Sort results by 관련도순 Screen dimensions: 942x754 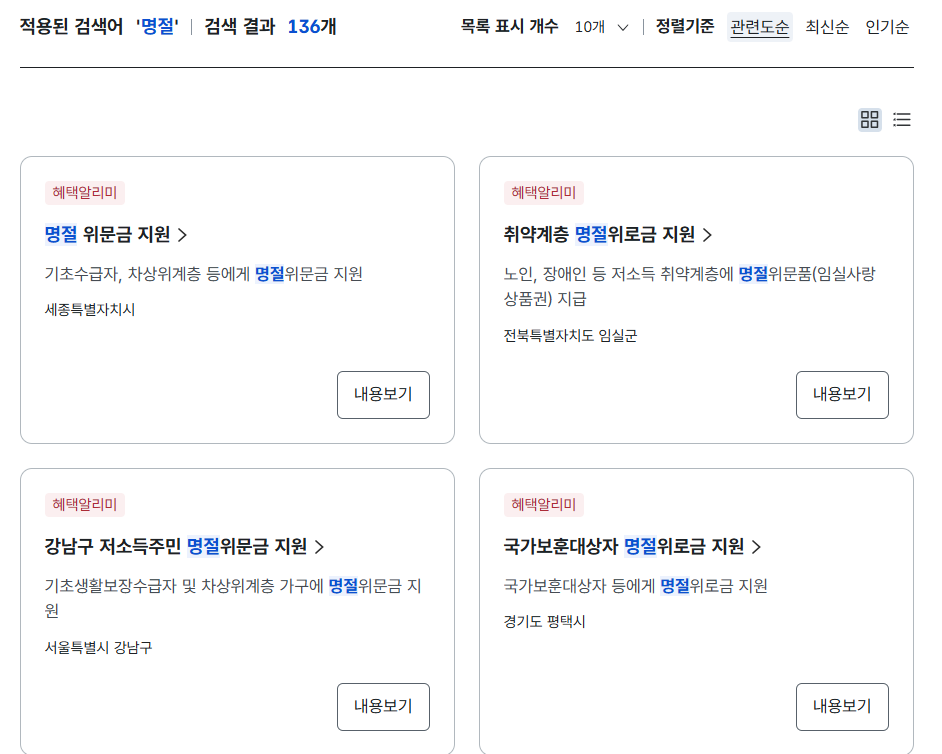(759, 27)
